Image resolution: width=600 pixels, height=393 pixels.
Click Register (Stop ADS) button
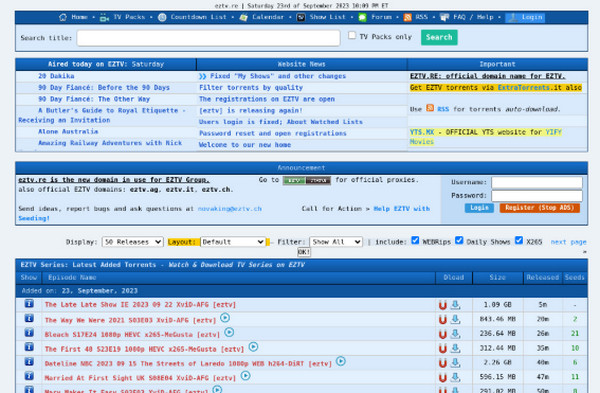coord(540,208)
